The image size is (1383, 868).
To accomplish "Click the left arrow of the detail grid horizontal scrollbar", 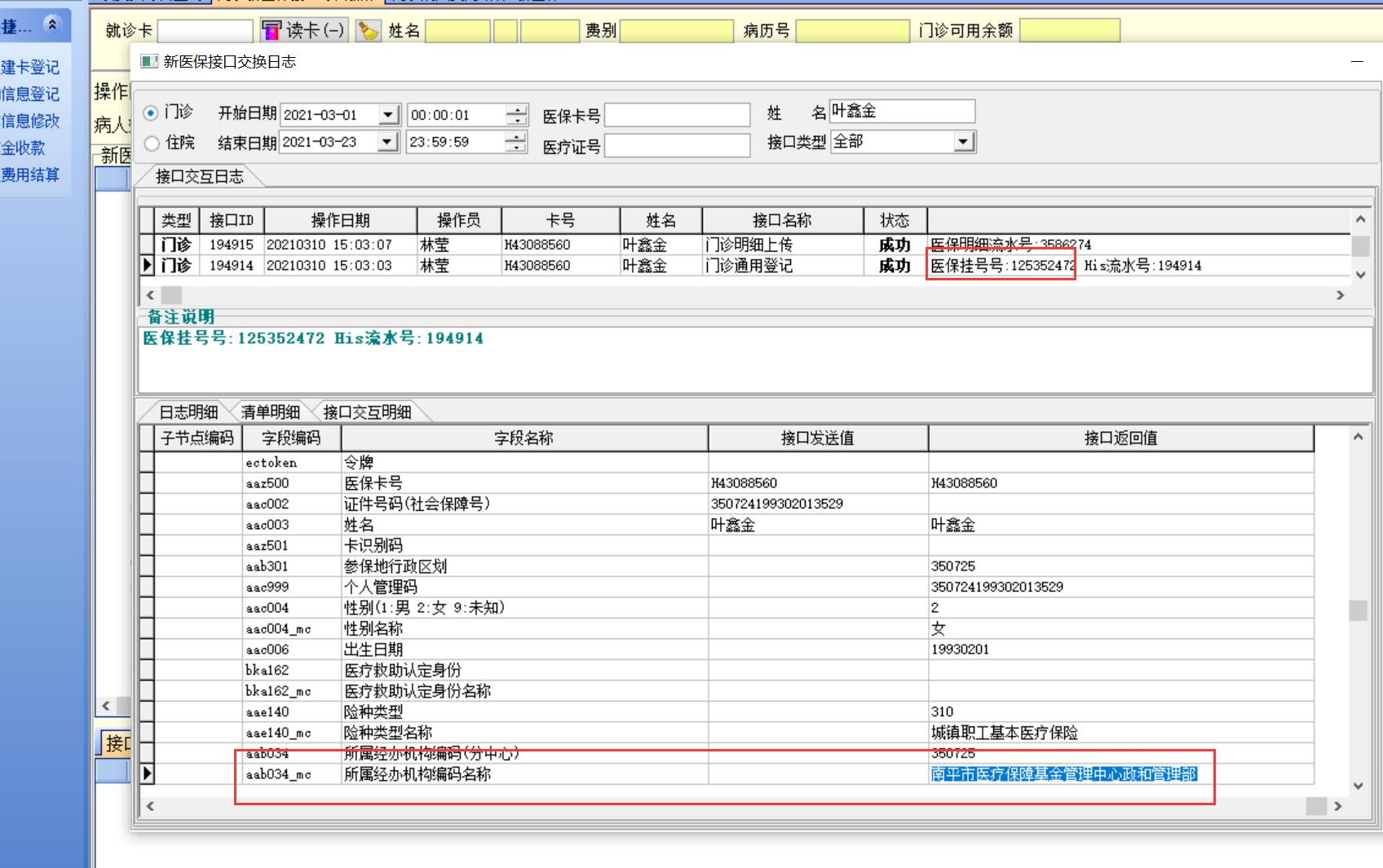I will pos(150,806).
